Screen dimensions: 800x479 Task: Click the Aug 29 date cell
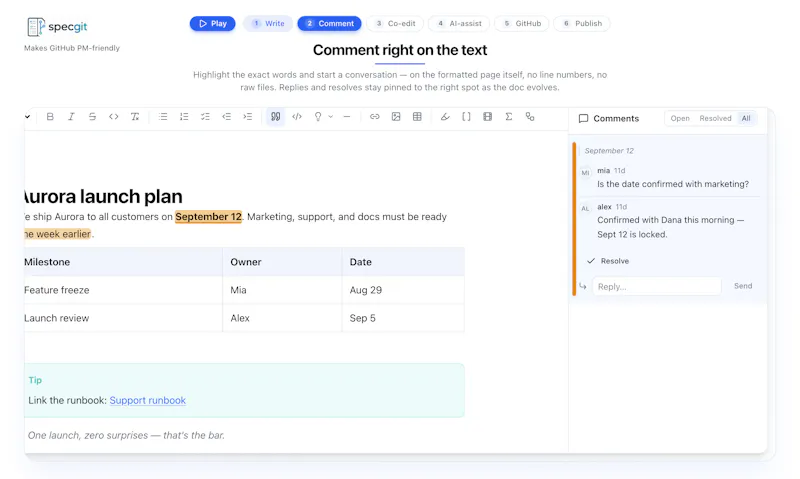pos(403,290)
